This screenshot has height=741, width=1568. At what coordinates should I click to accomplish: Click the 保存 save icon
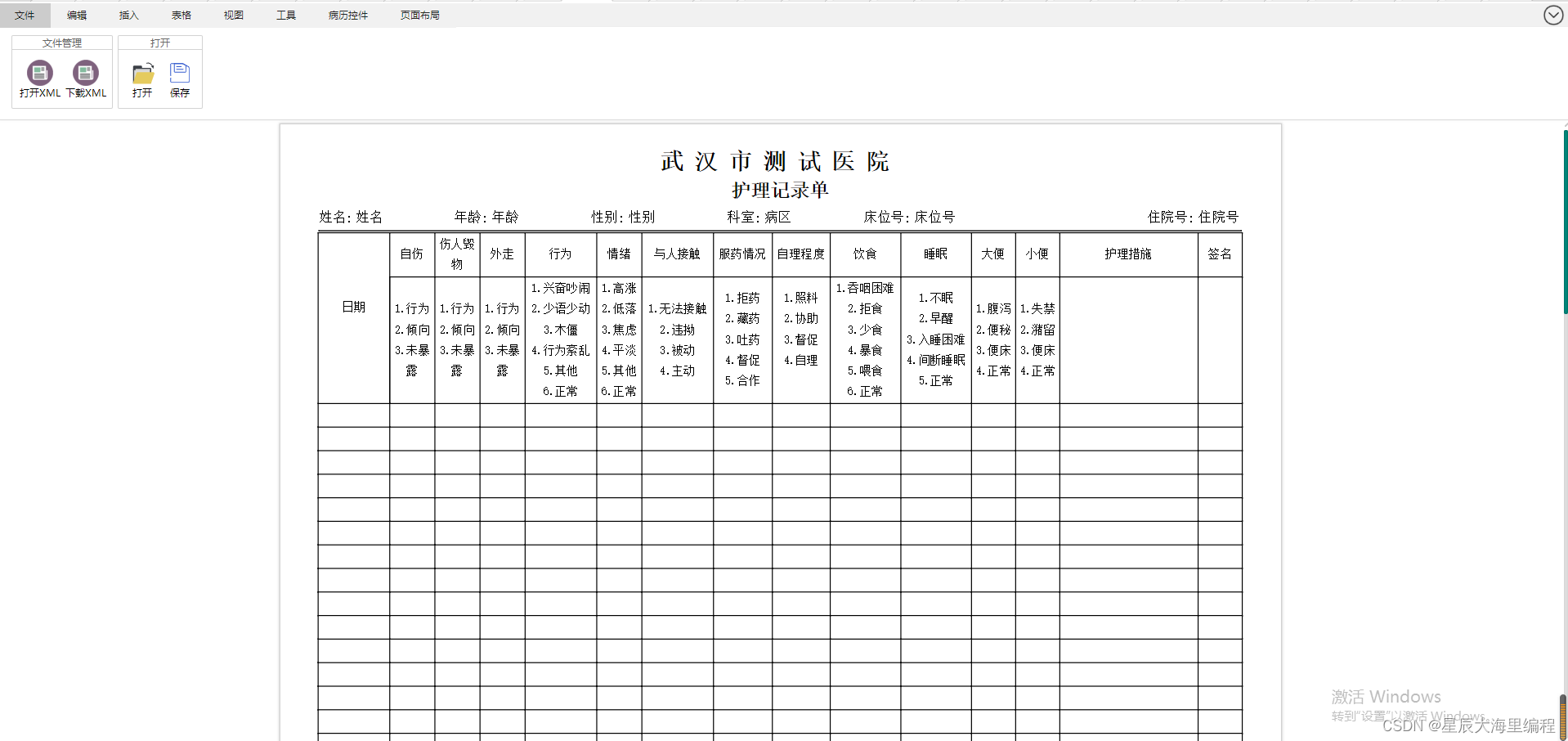pos(180,73)
